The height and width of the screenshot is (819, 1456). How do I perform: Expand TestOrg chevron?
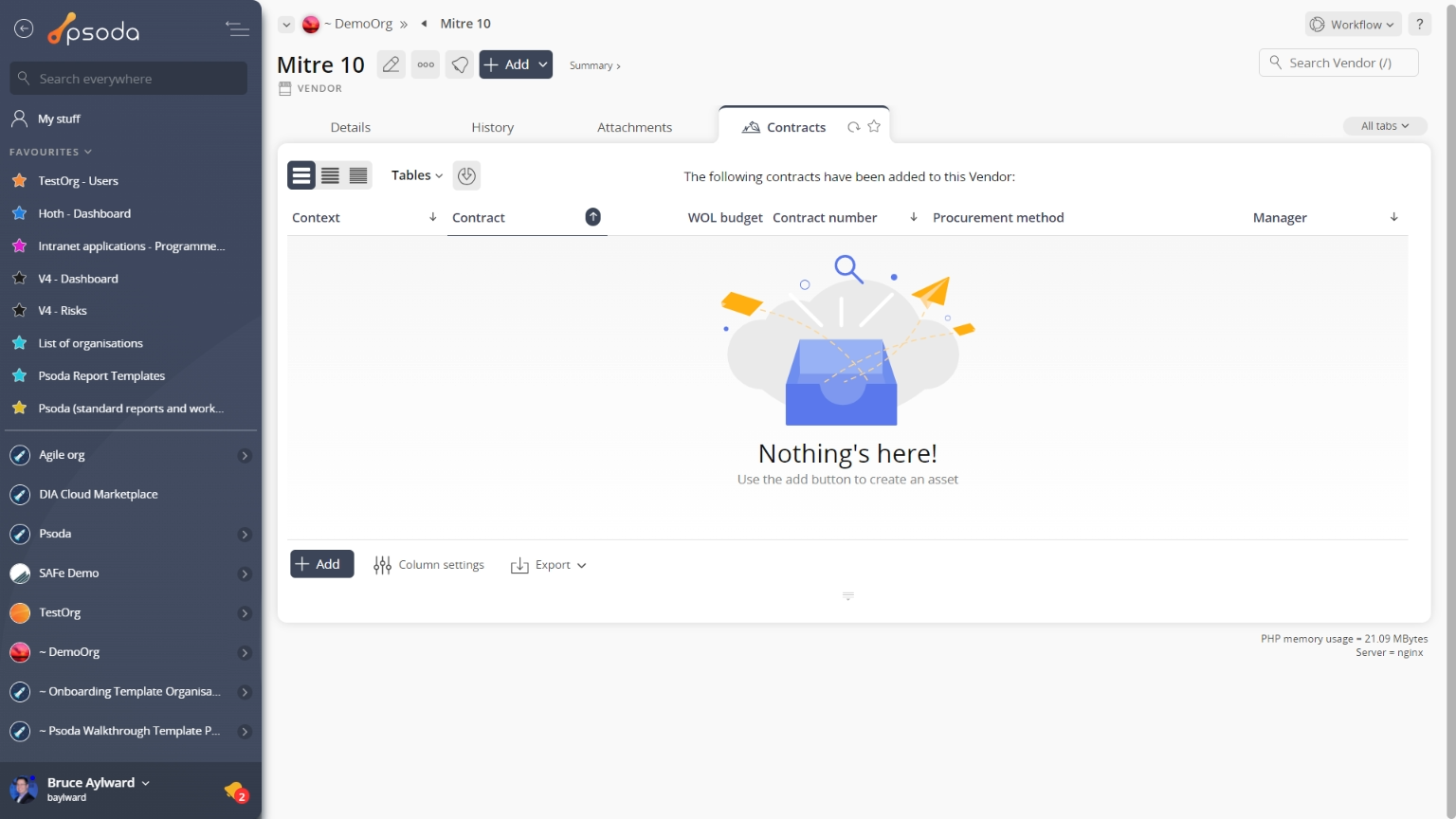click(x=245, y=613)
